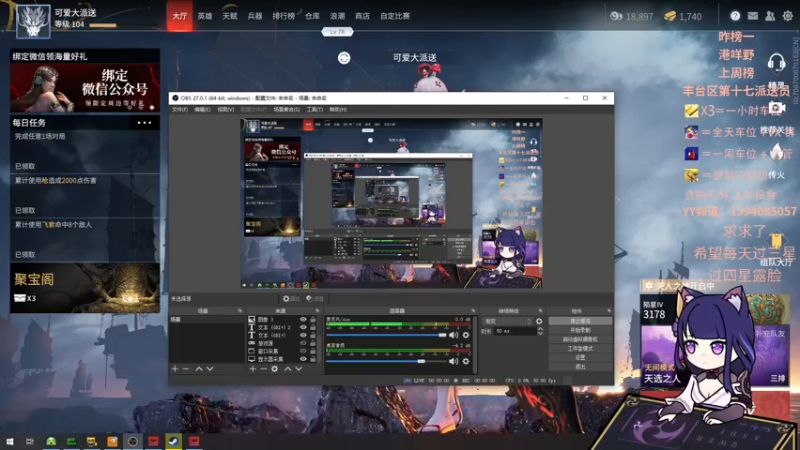Toggle lock on the 图像 3 source
The width and height of the screenshot is (800, 450).
313,319
